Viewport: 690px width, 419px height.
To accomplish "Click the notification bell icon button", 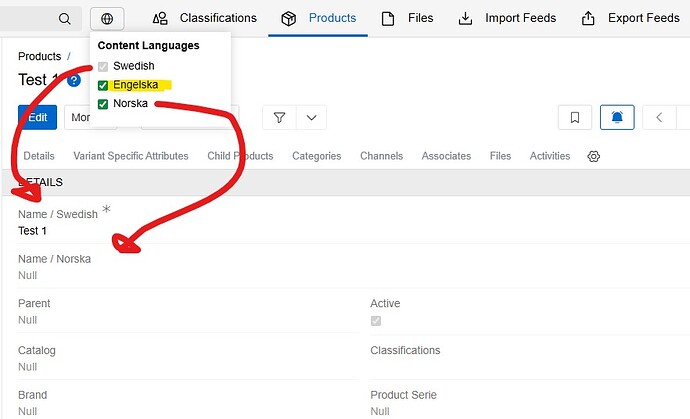I will tap(617, 118).
